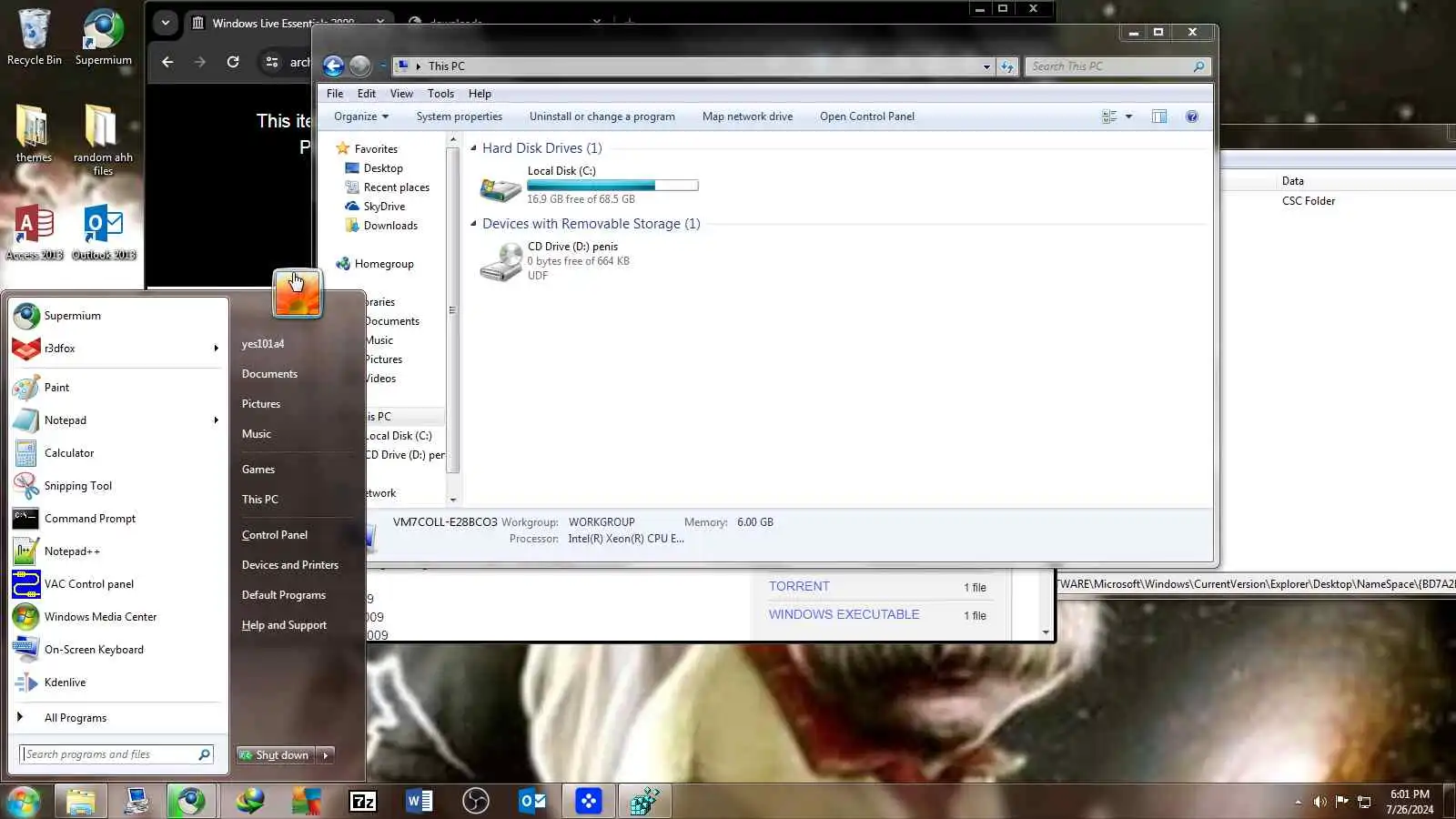
Task: Click the Back arrow in This PC window
Action: tap(334, 66)
